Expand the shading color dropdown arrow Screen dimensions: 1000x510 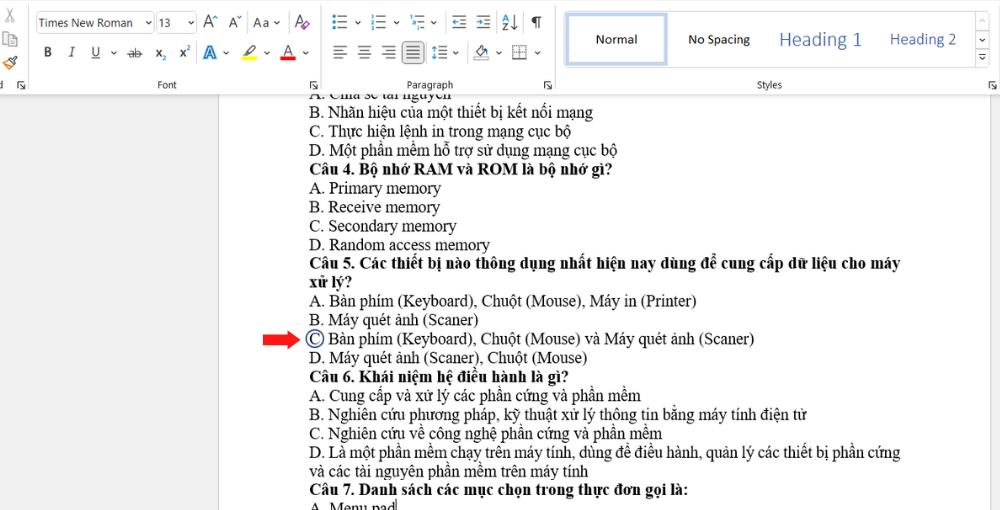[x=499, y=53]
